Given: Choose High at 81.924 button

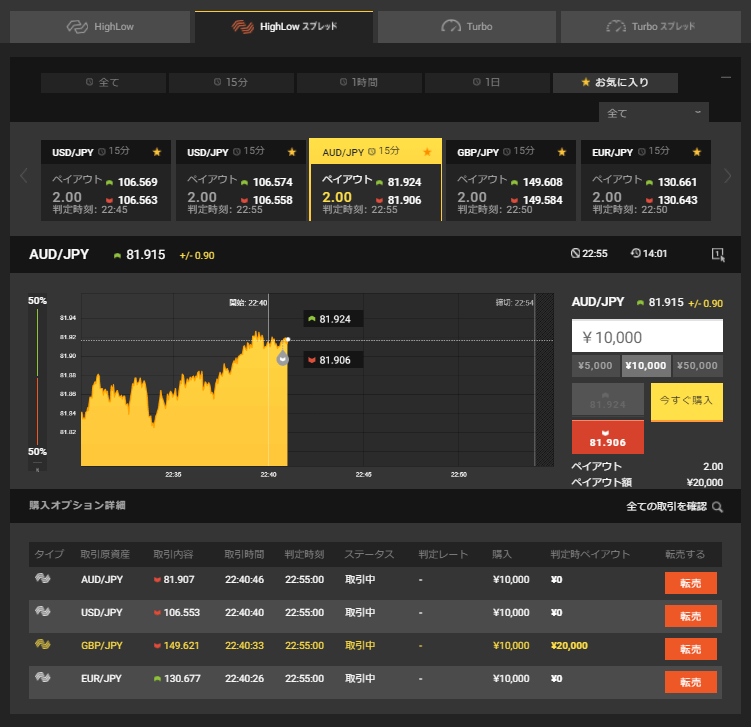Looking at the screenshot, I should [x=608, y=399].
